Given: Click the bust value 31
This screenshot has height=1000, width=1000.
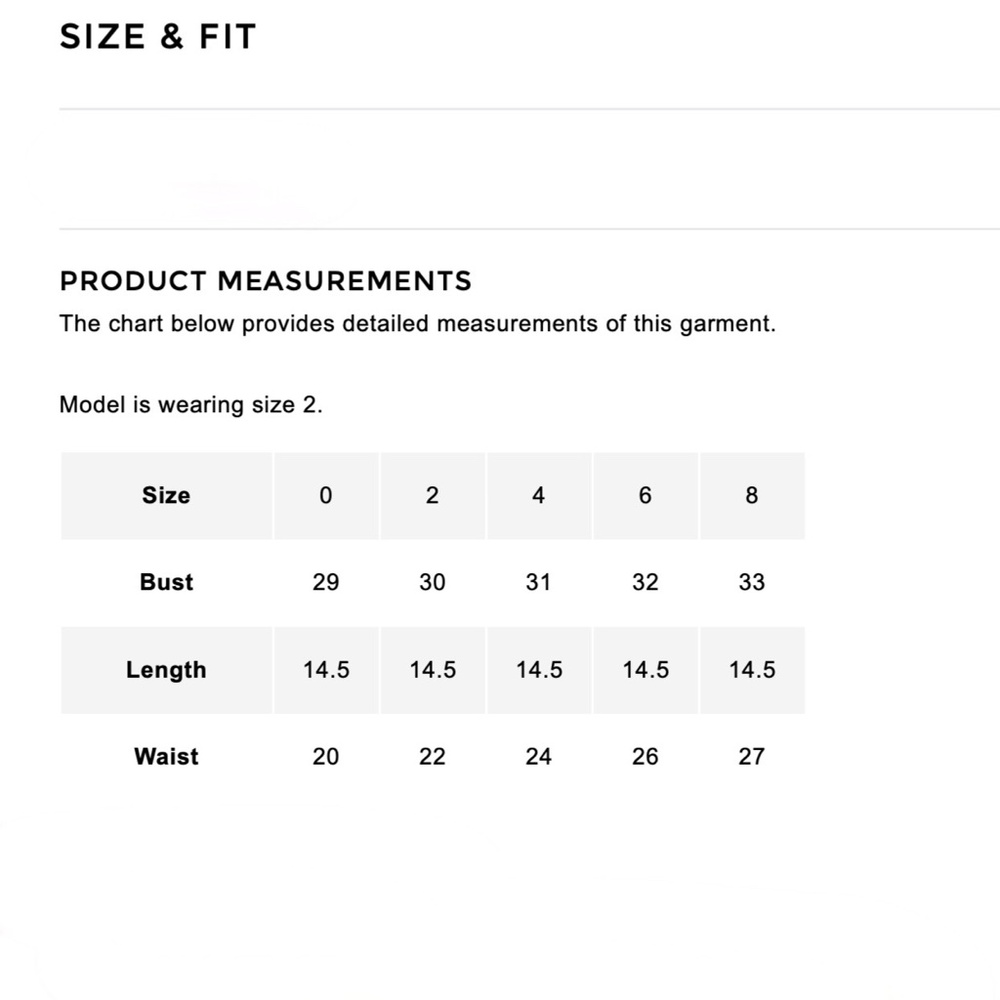Looking at the screenshot, I should pos(539,582).
